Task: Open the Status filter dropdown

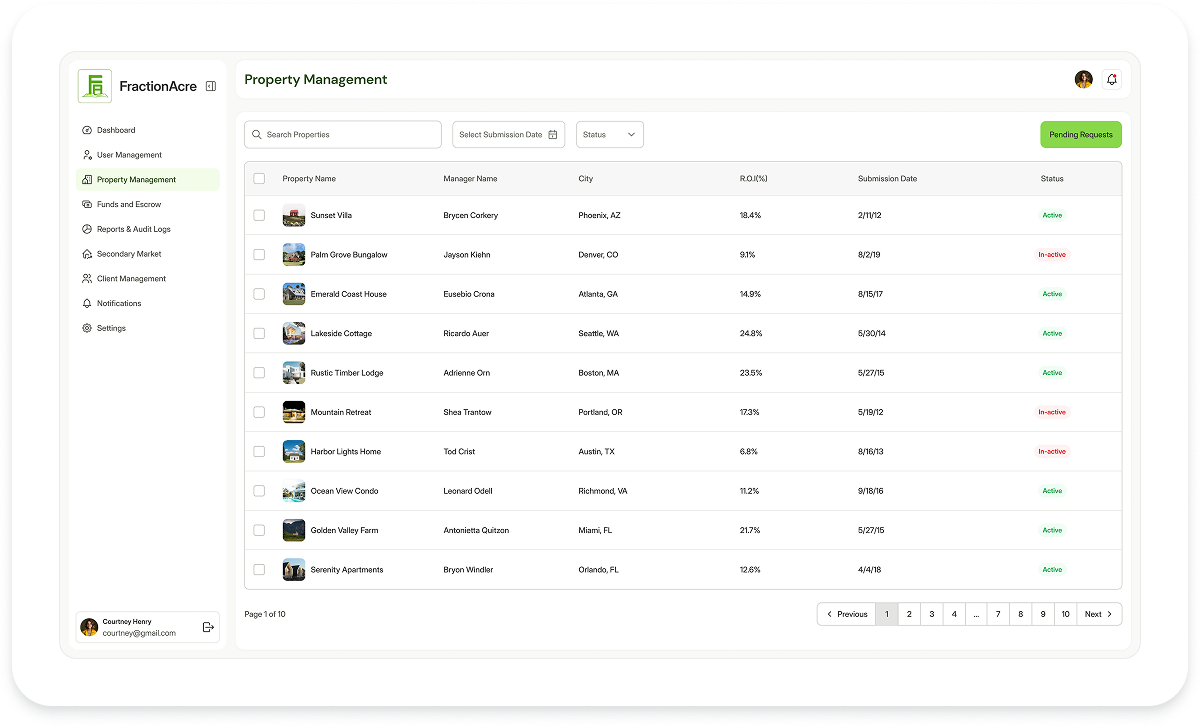Action: coord(610,134)
